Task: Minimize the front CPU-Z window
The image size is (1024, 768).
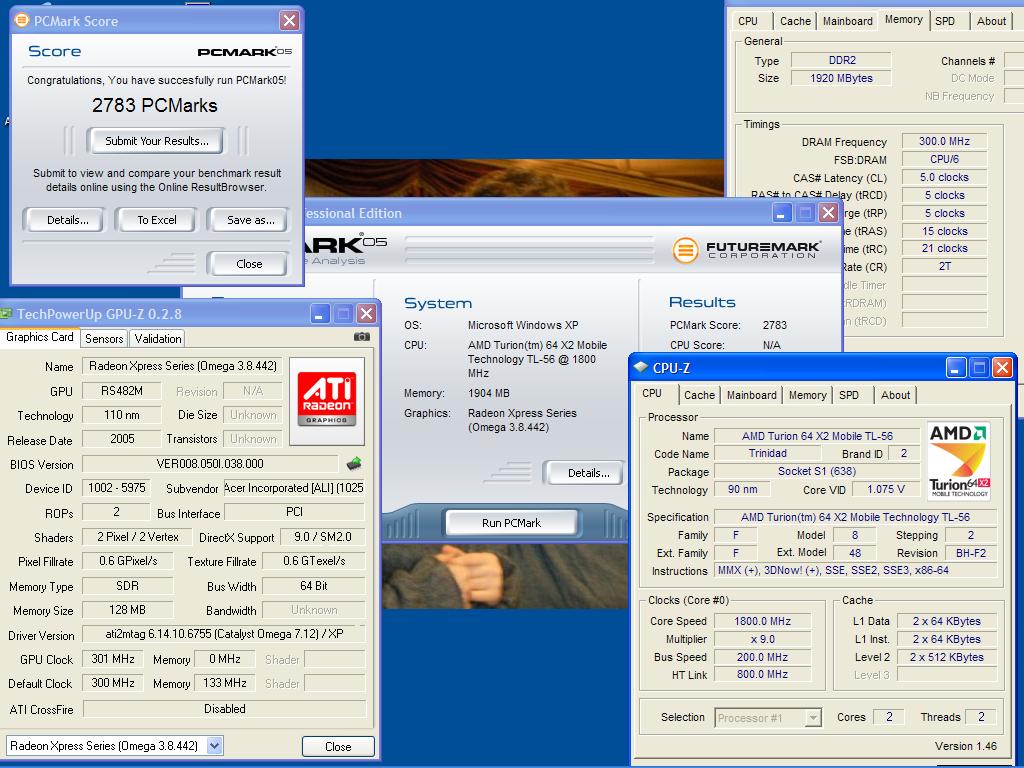Action: coord(955,368)
